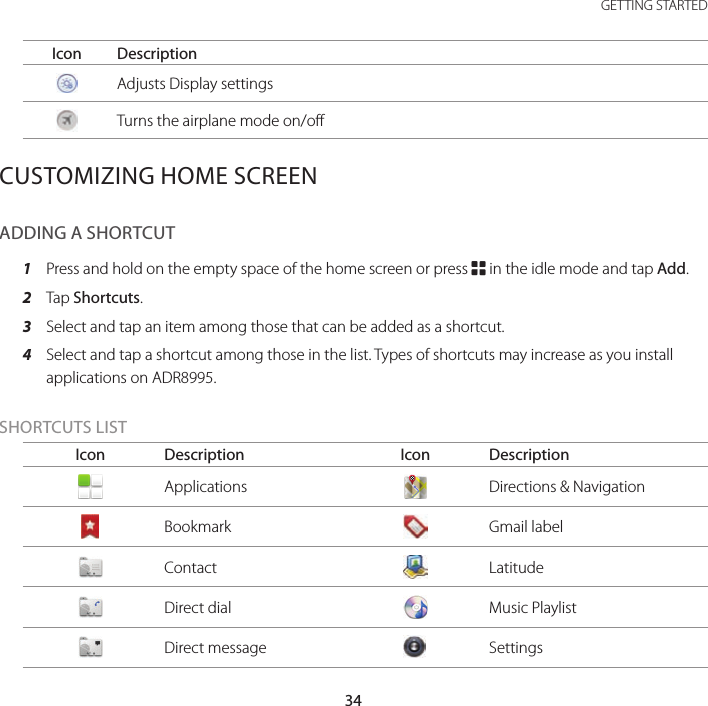708x706 pixels.
Task: Click the bold Shortcuts text
Action: 107,298
